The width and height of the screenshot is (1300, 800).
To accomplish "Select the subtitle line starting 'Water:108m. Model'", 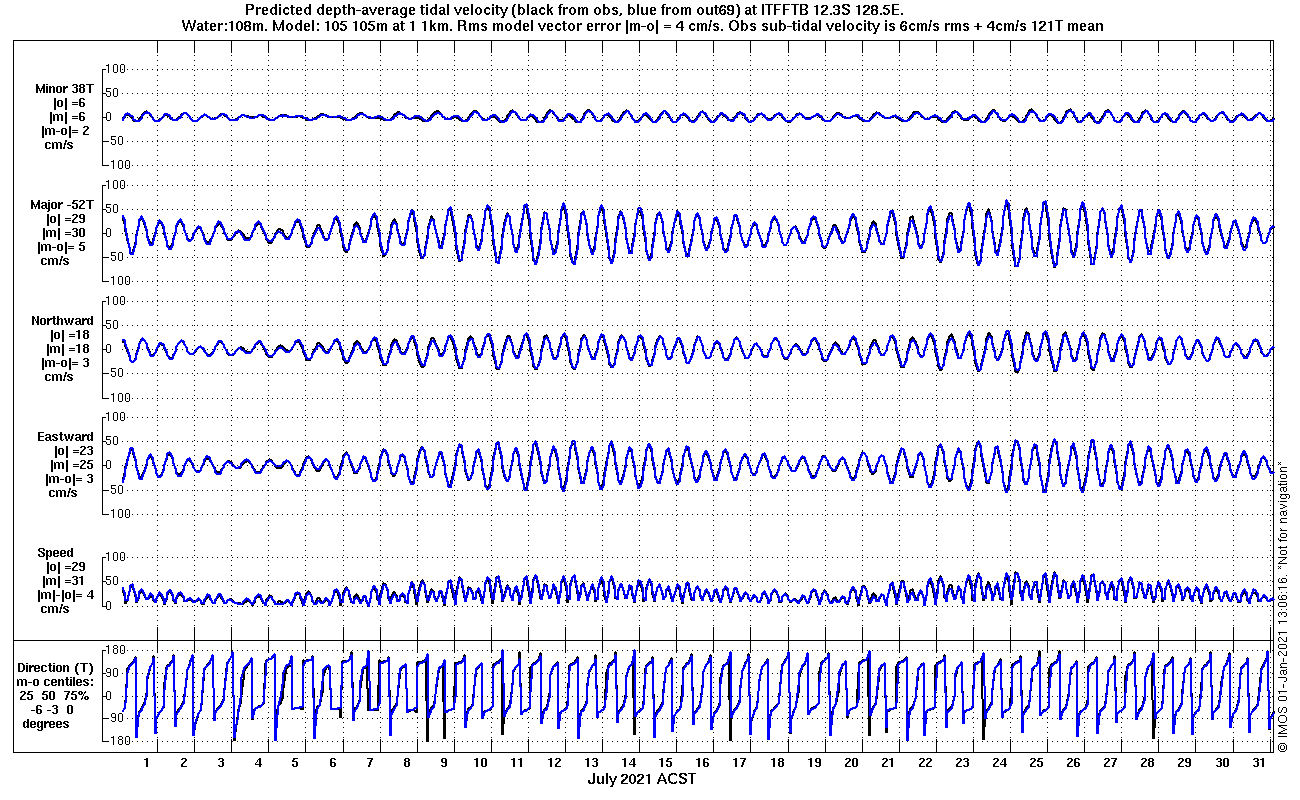I will click(x=643, y=26).
